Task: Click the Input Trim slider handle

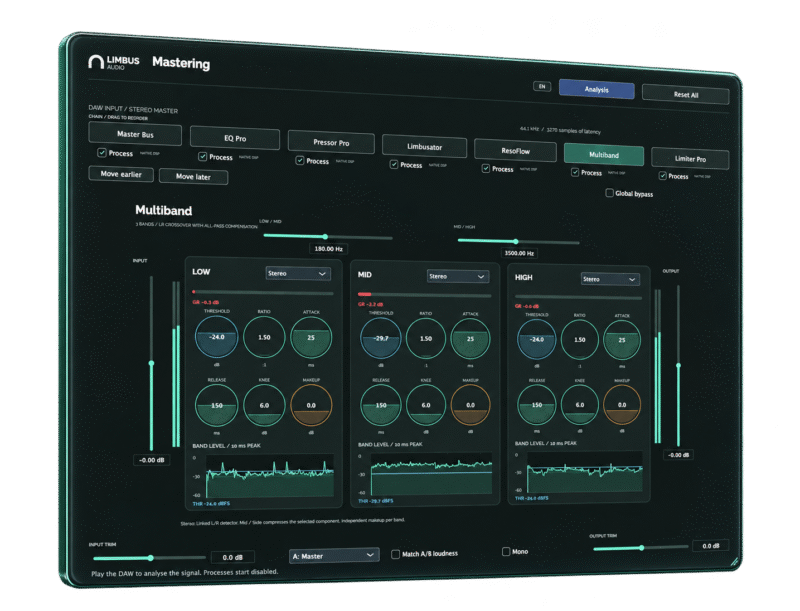Action: [x=151, y=558]
